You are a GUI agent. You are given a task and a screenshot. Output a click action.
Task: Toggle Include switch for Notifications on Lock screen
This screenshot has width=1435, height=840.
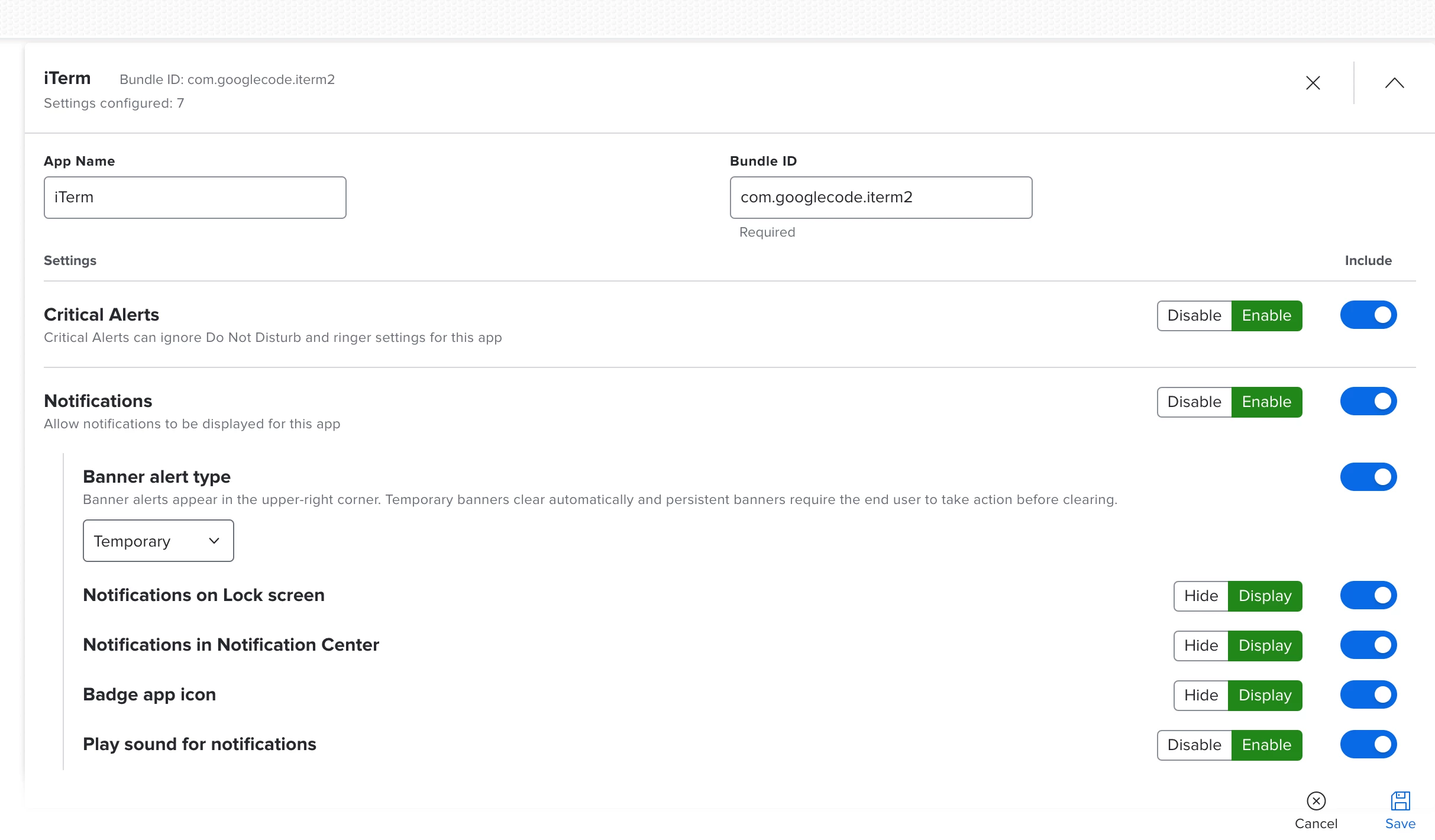click(x=1369, y=595)
